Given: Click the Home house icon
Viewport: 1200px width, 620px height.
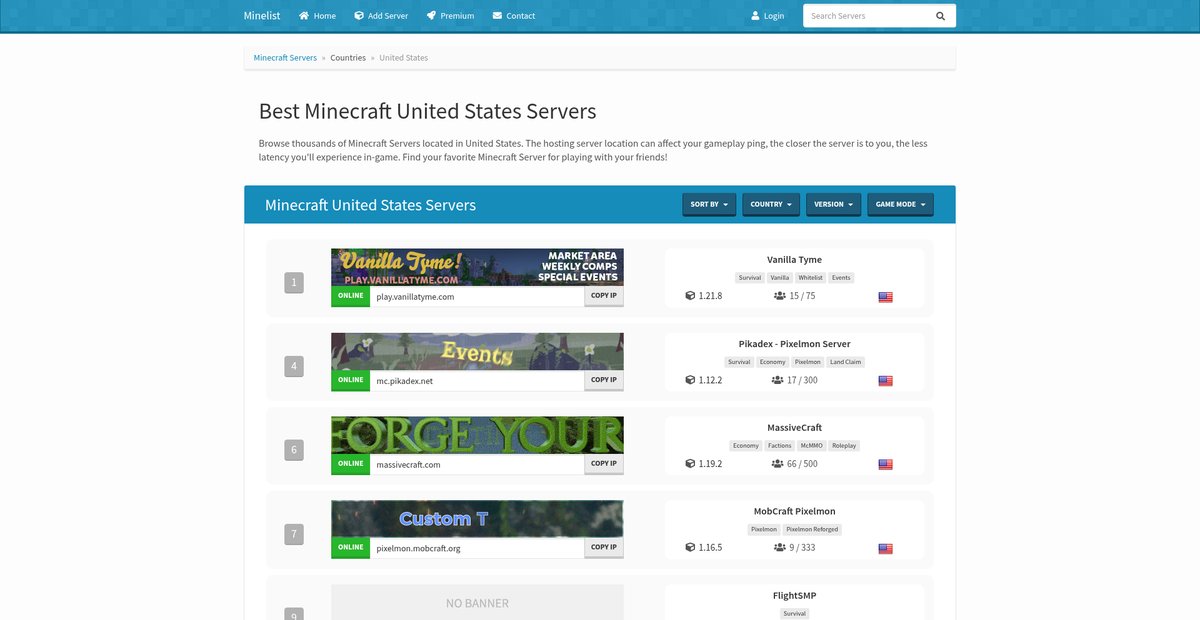Looking at the screenshot, I should (304, 16).
